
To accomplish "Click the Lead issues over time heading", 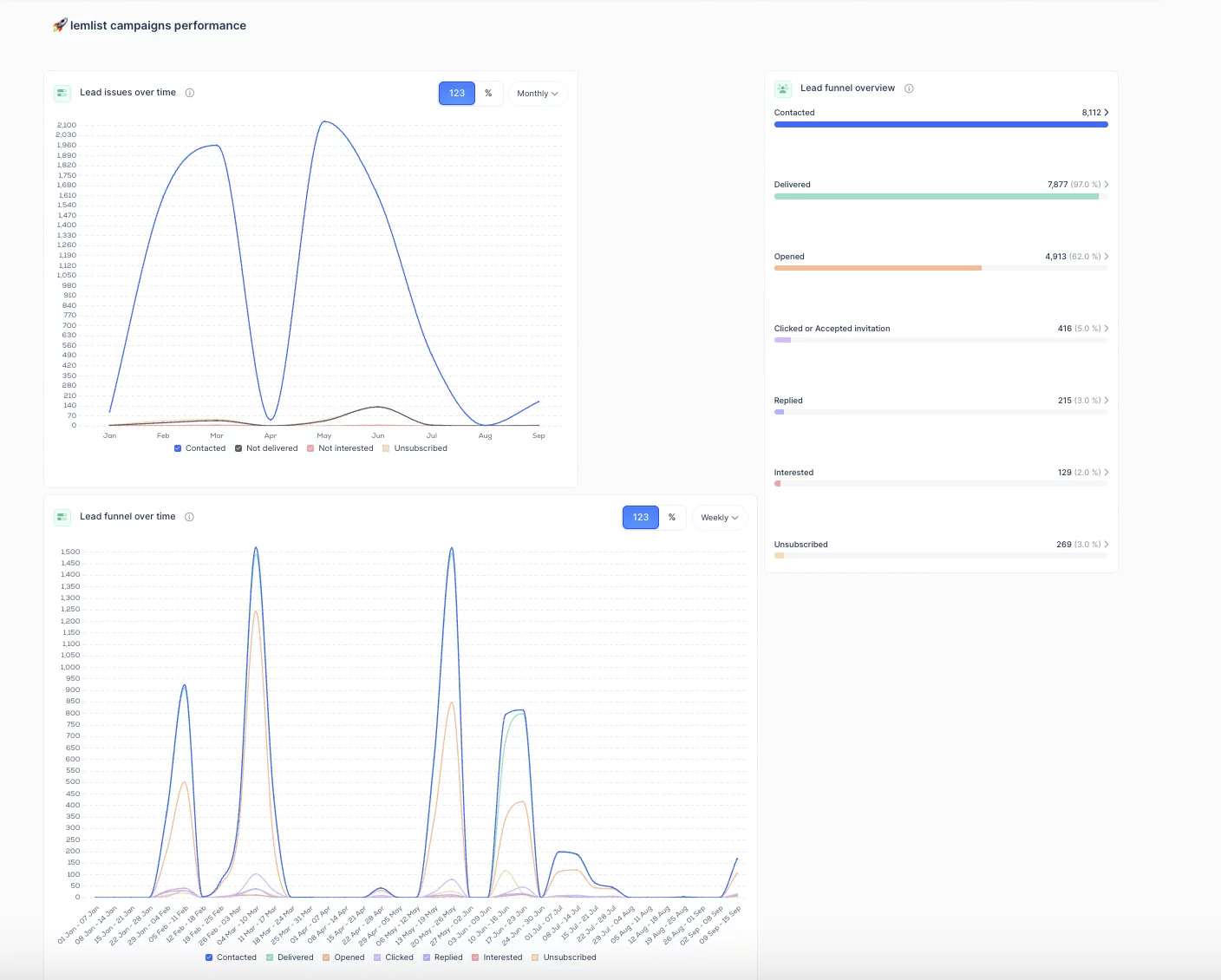I will [x=127, y=93].
